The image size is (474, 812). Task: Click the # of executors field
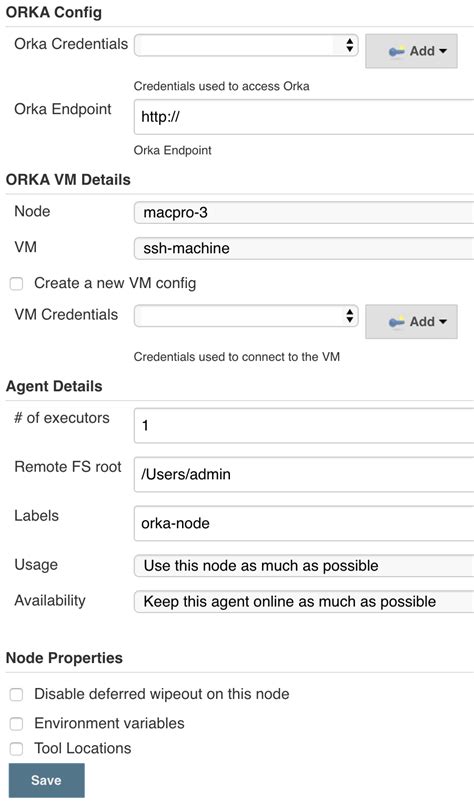304,425
